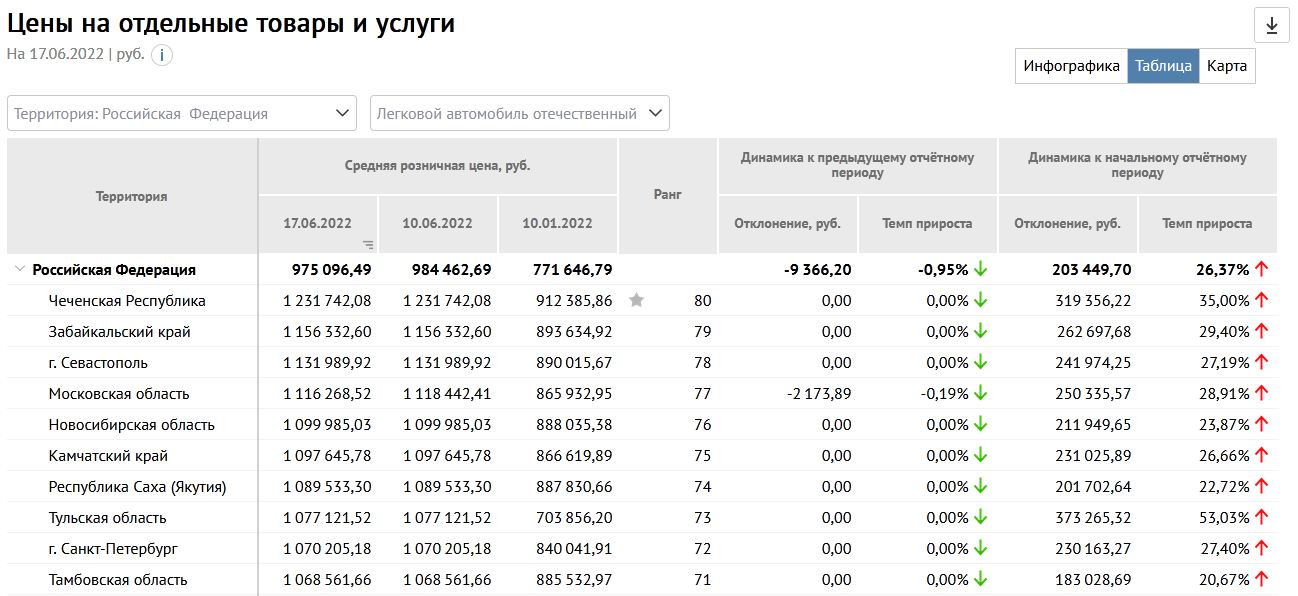The height and width of the screenshot is (596, 1298).
Task: Click the info icon beside руб.
Action: [x=162, y=55]
